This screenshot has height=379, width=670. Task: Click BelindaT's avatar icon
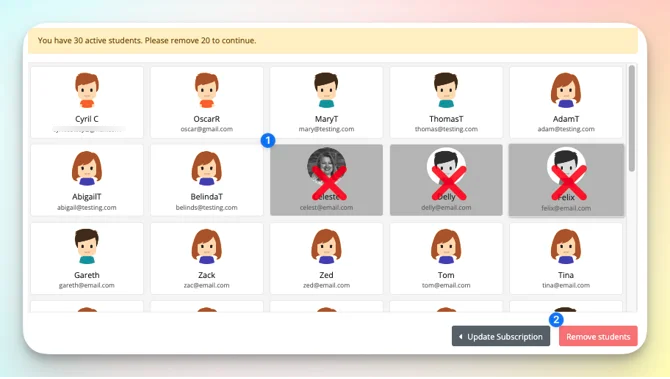[x=207, y=168]
